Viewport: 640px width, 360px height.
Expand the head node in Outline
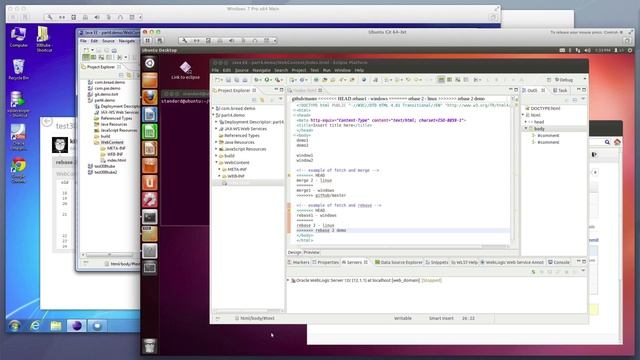[526, 122]
